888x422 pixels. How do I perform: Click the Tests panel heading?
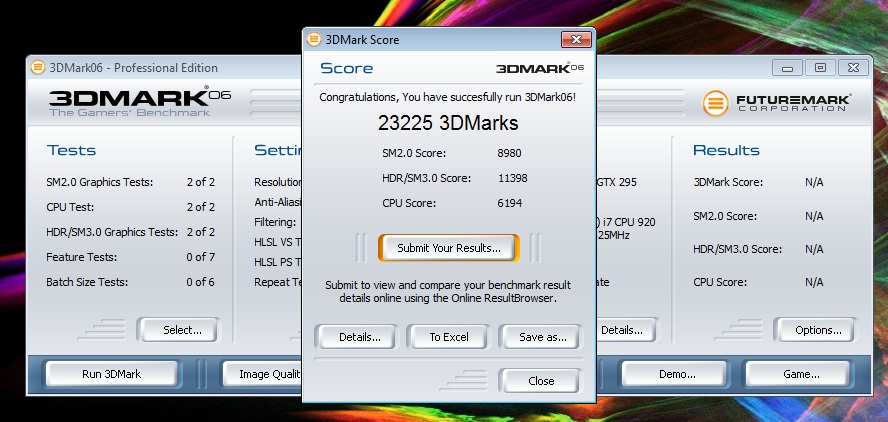point(71,150)
